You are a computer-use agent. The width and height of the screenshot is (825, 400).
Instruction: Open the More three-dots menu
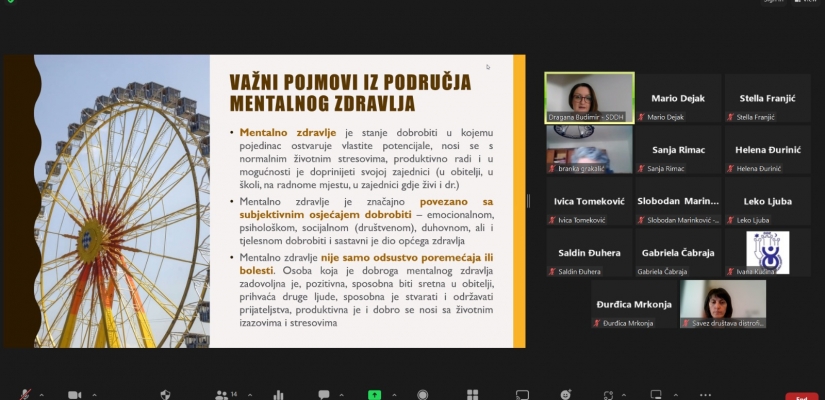pyautogui.click(x=706, y=395)
